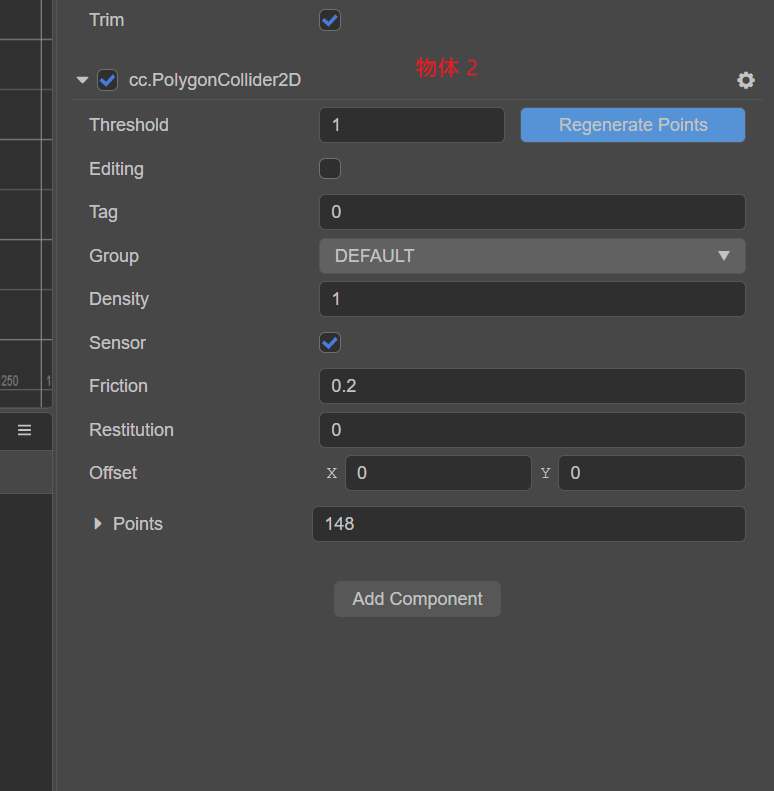
Task: Edit the Points count field 148
Action: [528, 524]
